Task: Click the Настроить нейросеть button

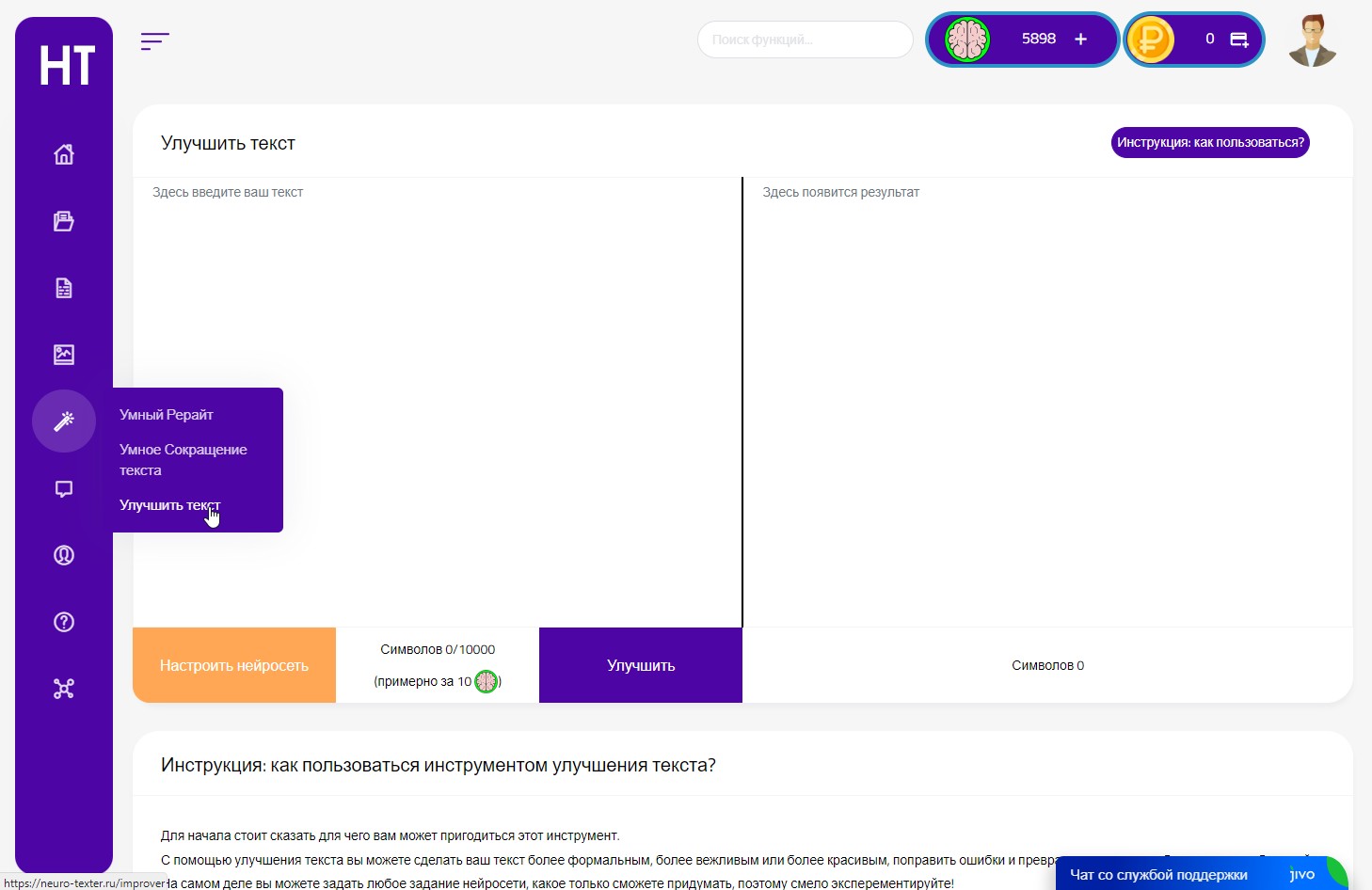Action: pyautogui.click(x=234, y=665)
